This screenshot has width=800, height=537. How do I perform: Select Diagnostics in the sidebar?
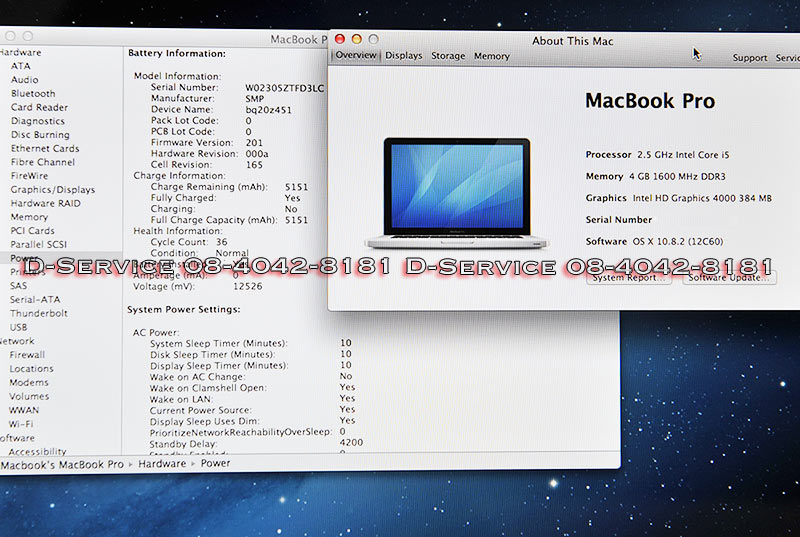click(38, 121)
